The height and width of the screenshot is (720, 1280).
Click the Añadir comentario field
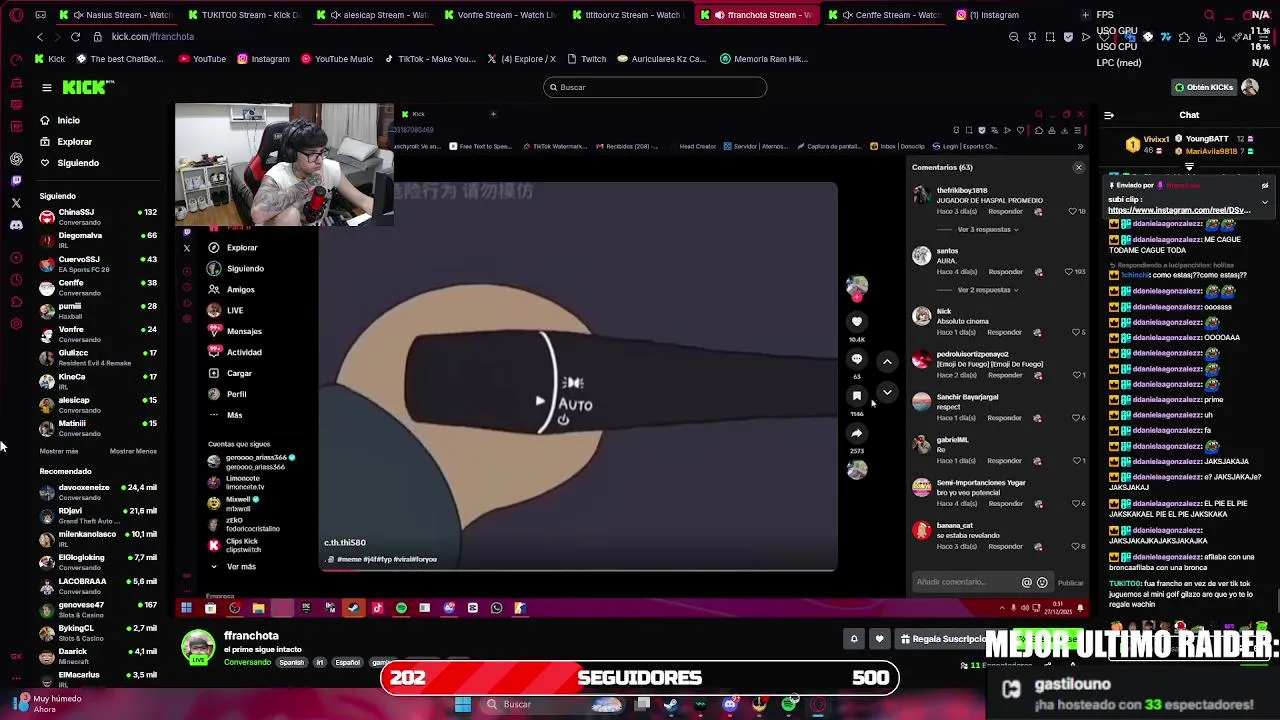click(x=965, y=582)
